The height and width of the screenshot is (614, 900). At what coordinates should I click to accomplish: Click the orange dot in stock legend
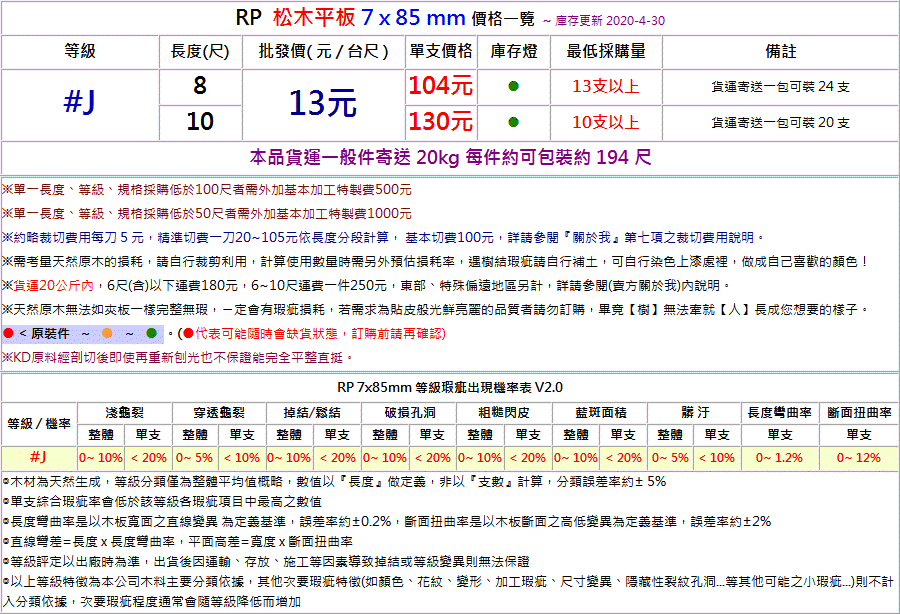(107, 333)
